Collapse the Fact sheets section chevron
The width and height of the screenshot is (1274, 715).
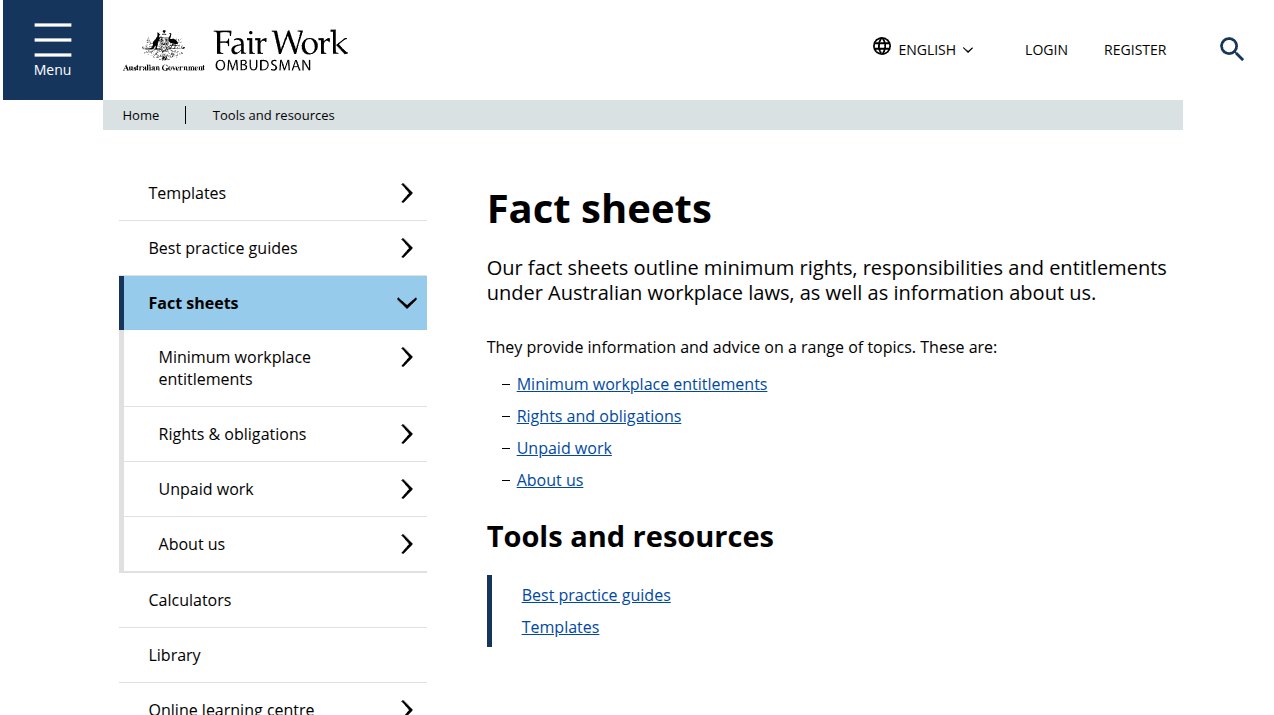click(x=406, y=303)
